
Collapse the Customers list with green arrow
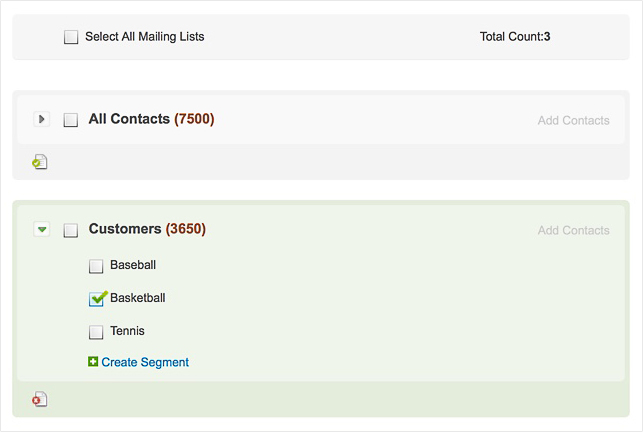click(41, 229)
